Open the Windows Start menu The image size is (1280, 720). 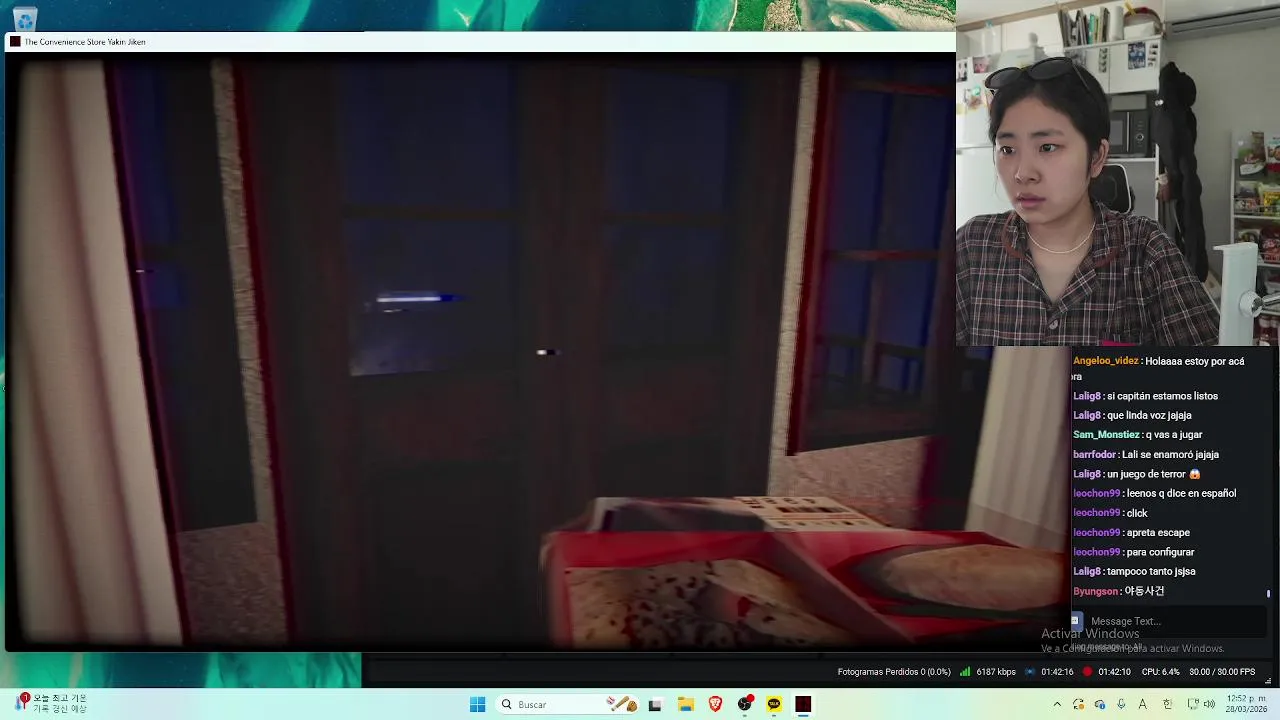click(x=477, y=704)
